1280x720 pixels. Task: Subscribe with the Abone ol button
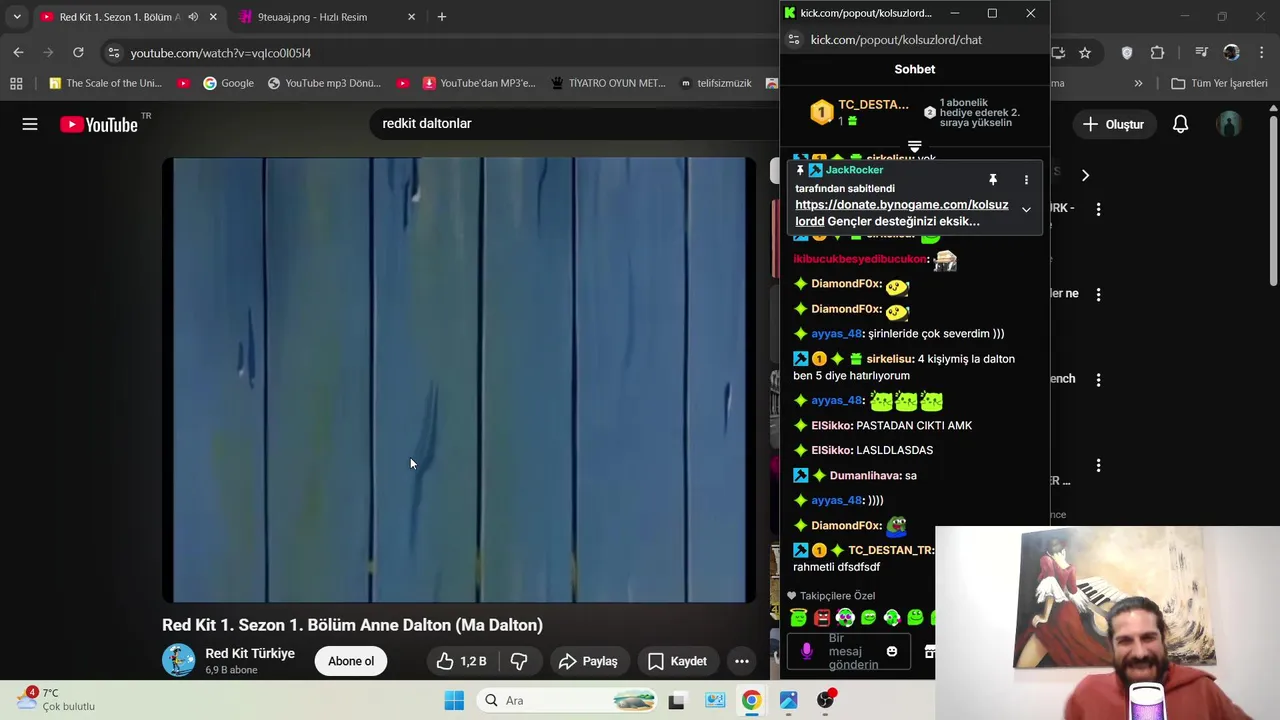pos(351,661)
